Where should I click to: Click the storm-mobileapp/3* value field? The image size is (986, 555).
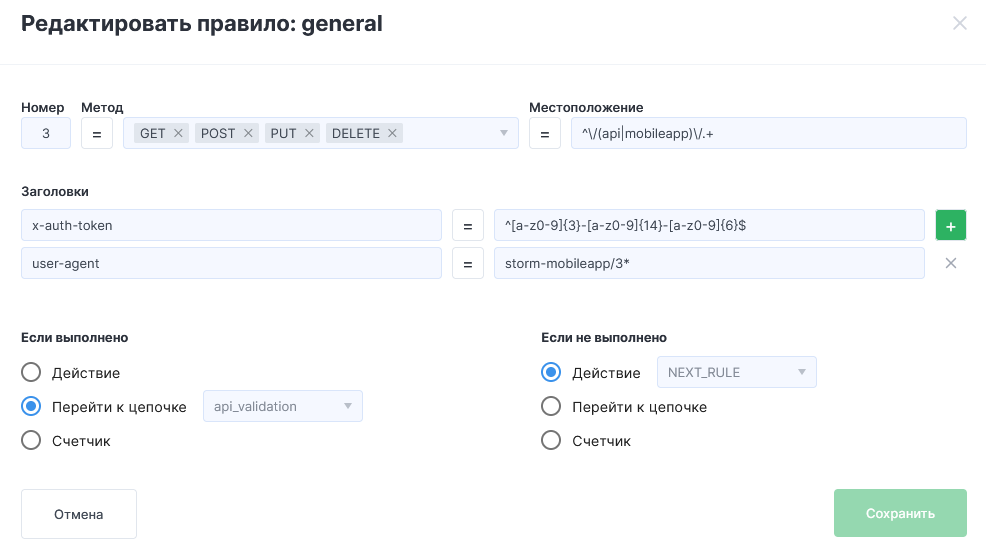[709, 263]
